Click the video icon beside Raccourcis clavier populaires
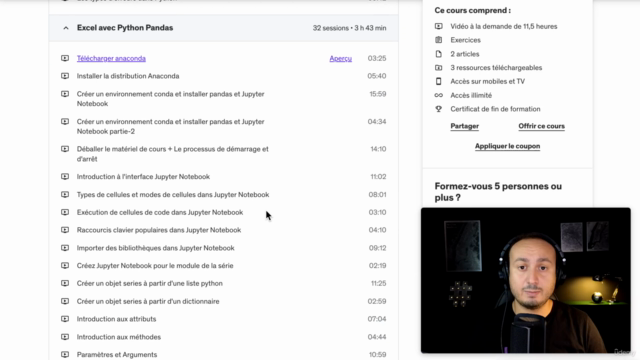 [65, 230]
